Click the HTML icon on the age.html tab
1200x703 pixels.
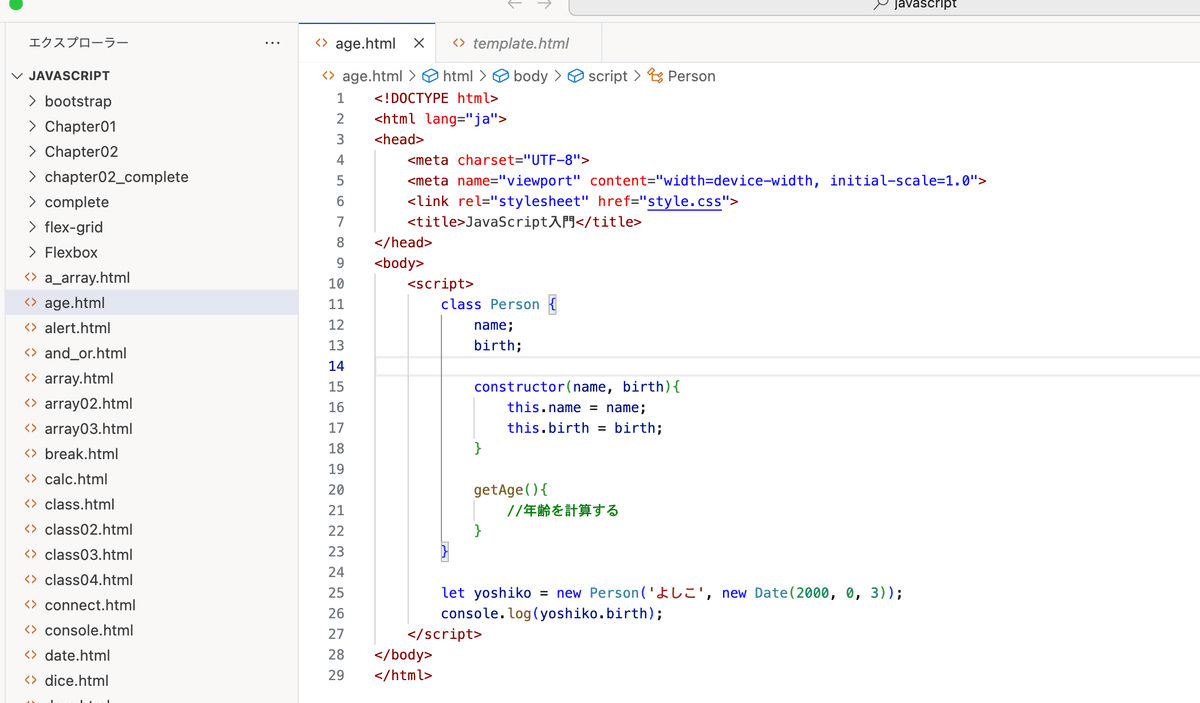tap(320, 42)
